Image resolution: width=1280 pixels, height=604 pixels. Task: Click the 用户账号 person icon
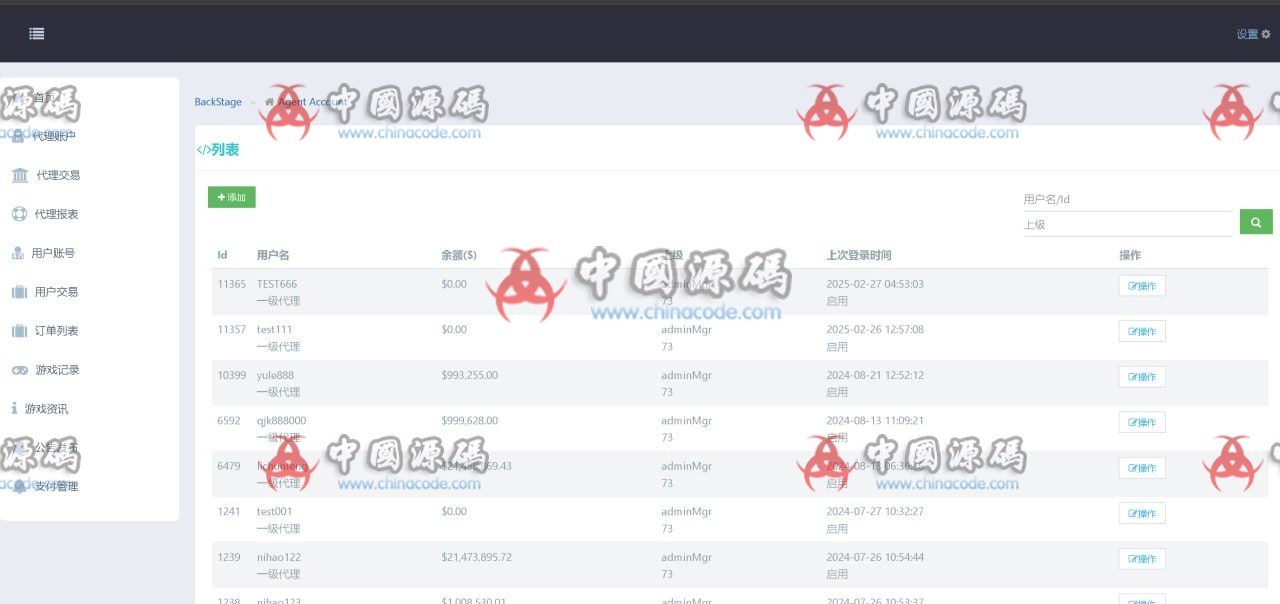pyautogui.click(x=18, y=253)
